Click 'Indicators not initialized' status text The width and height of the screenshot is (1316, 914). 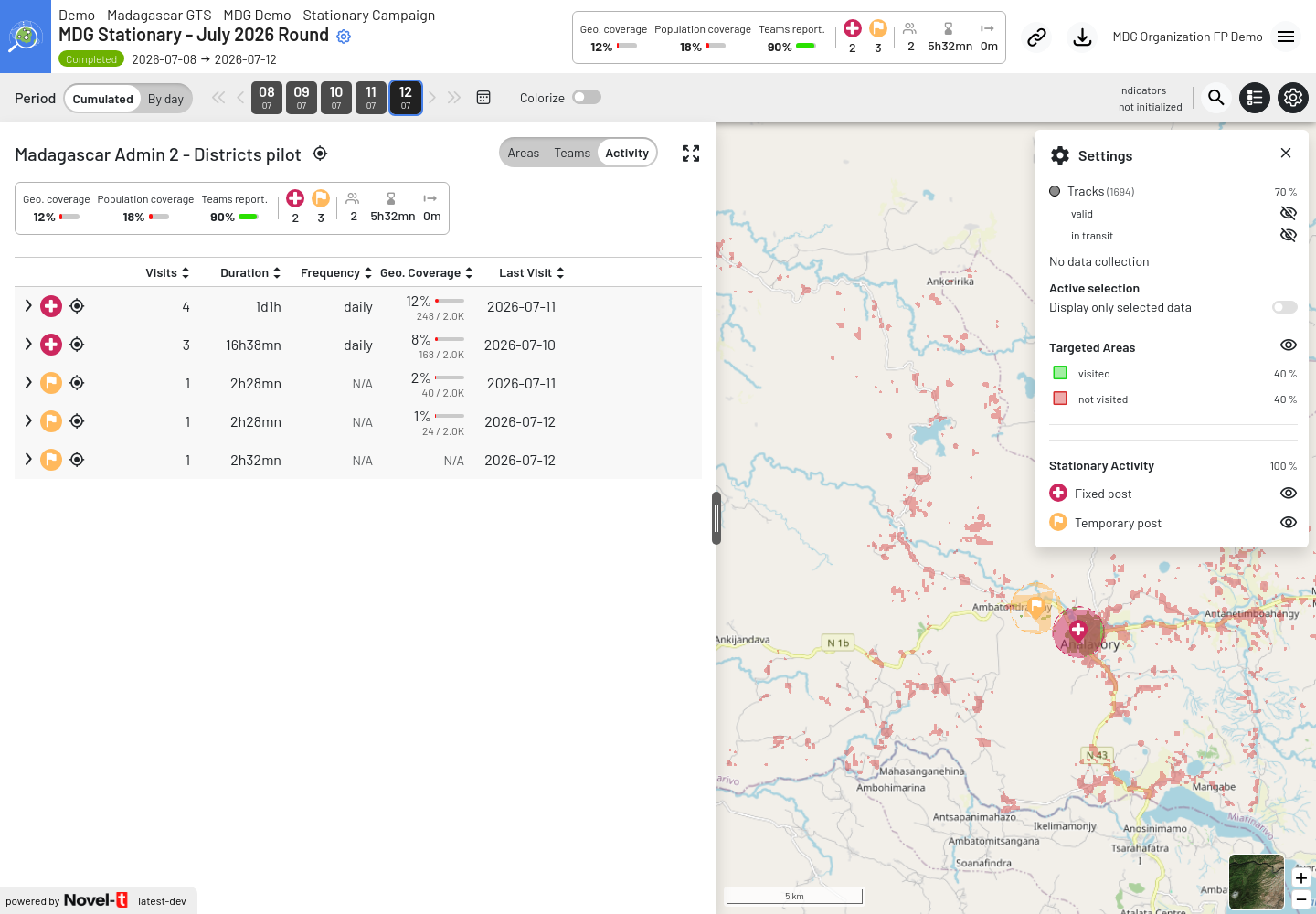(1150, 99)
